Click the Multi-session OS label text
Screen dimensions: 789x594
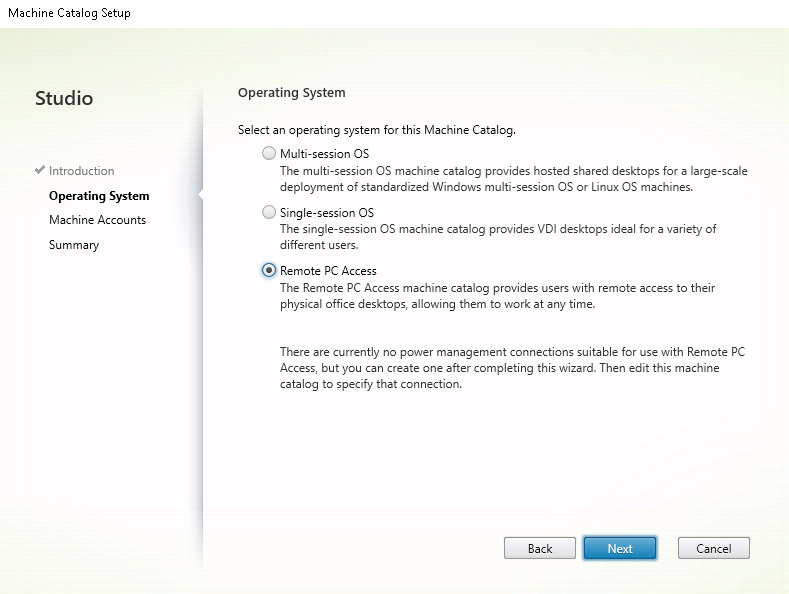pyautogui.click(x=325, y=154)
